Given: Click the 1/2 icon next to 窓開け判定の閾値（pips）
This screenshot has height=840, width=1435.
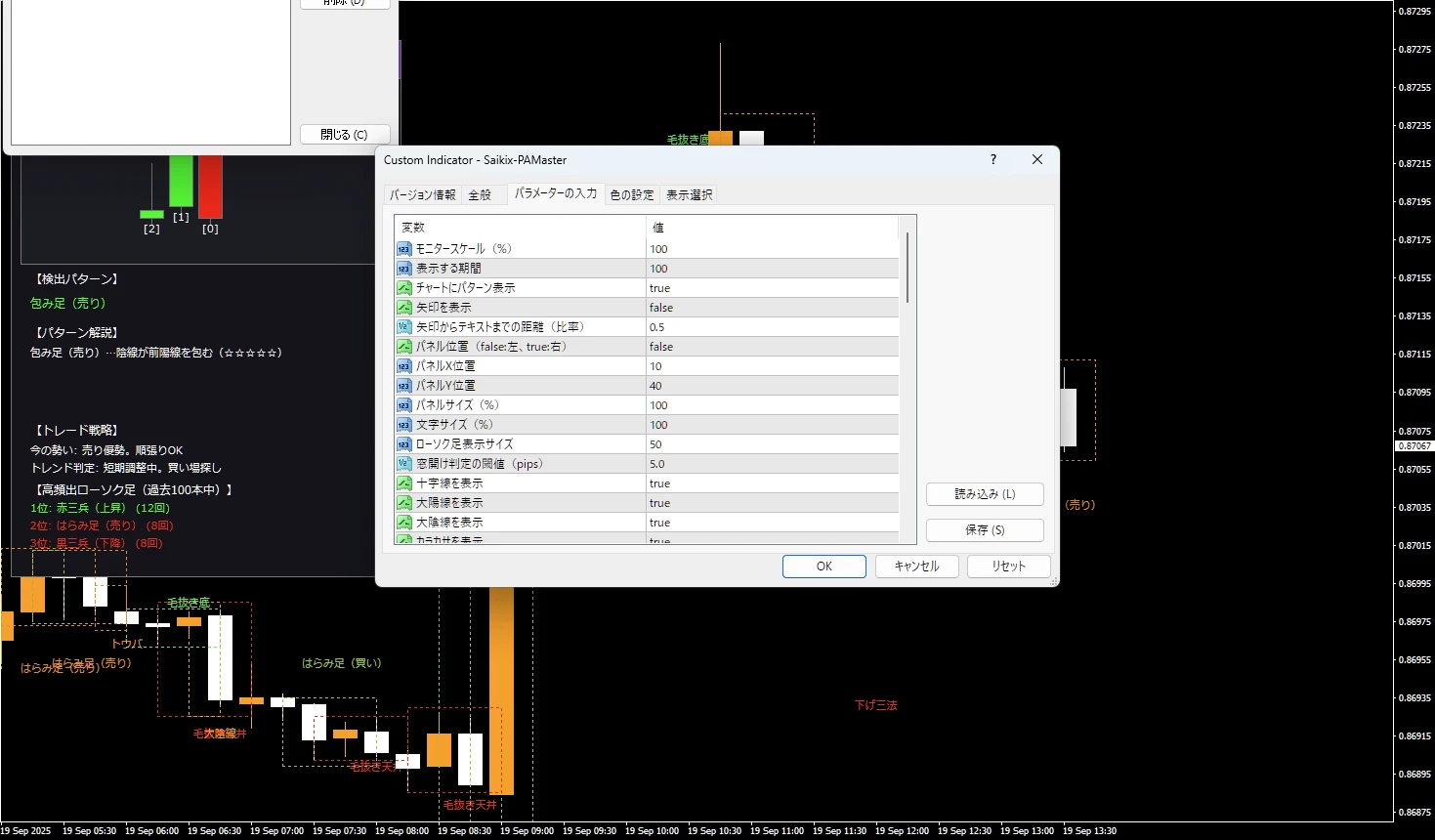Looking at the screenshot, I should [403, 463].
